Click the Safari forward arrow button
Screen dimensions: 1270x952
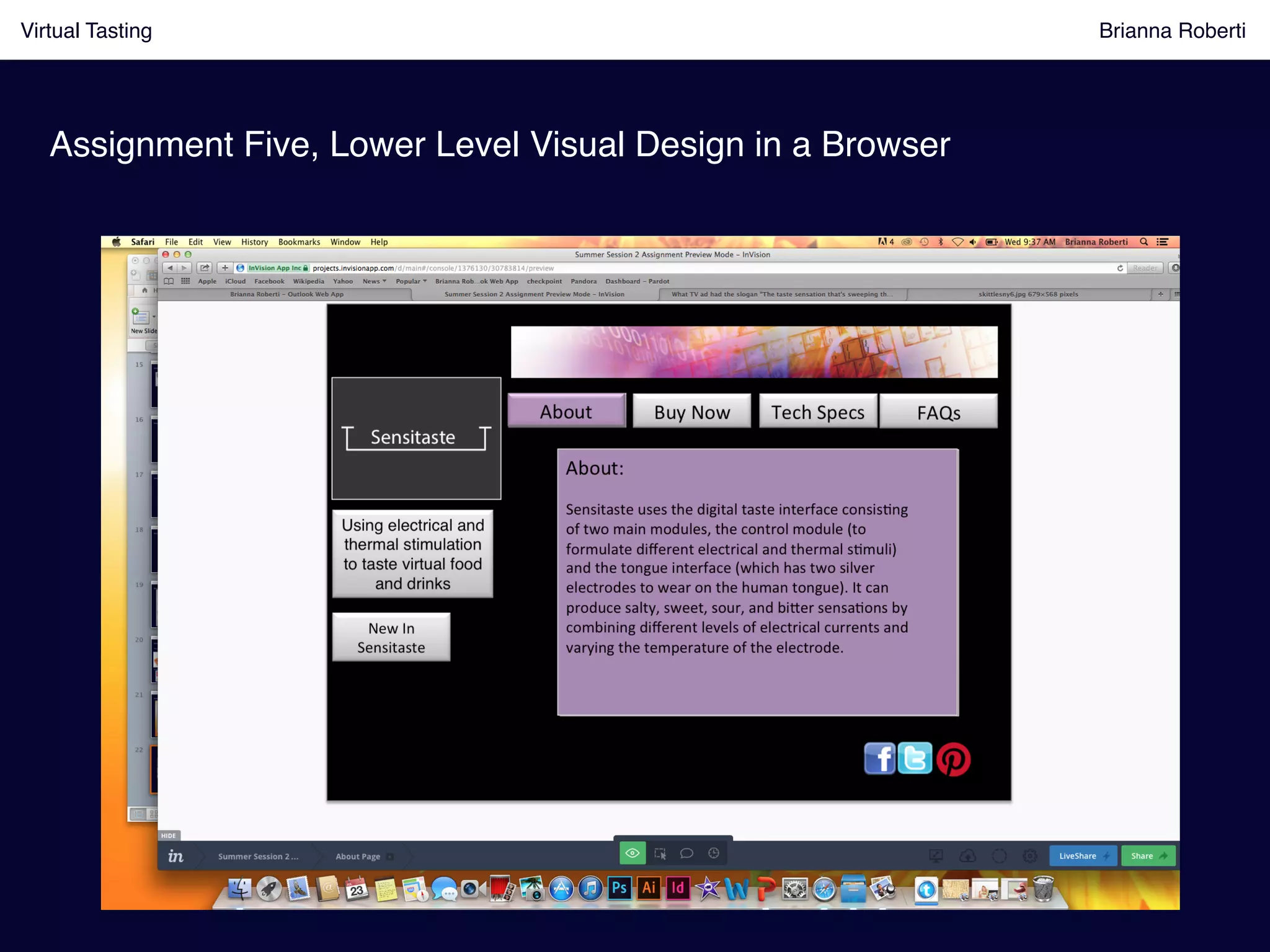tap(184, 268)
